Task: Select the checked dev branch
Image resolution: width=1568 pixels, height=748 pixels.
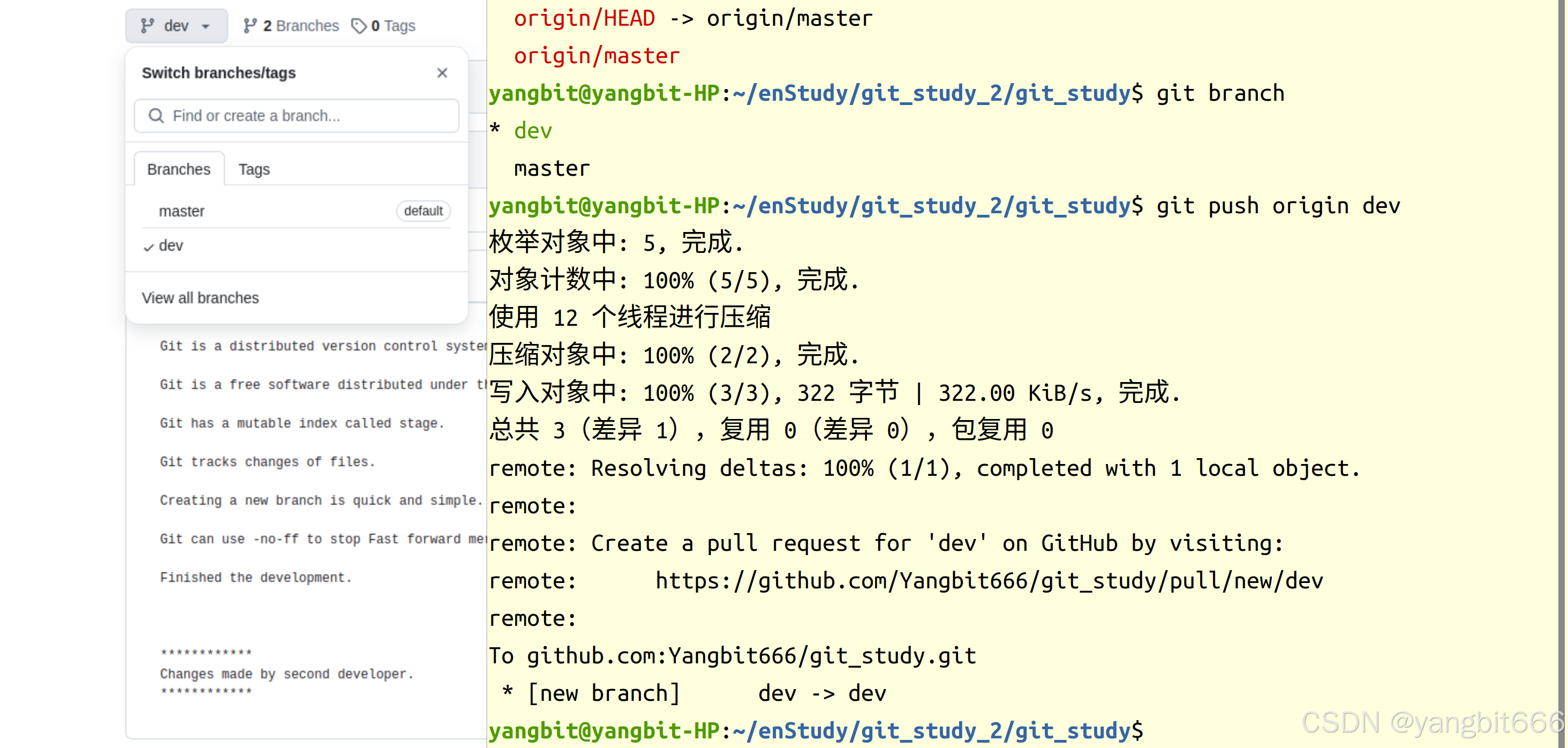Action: click(171, 245)
